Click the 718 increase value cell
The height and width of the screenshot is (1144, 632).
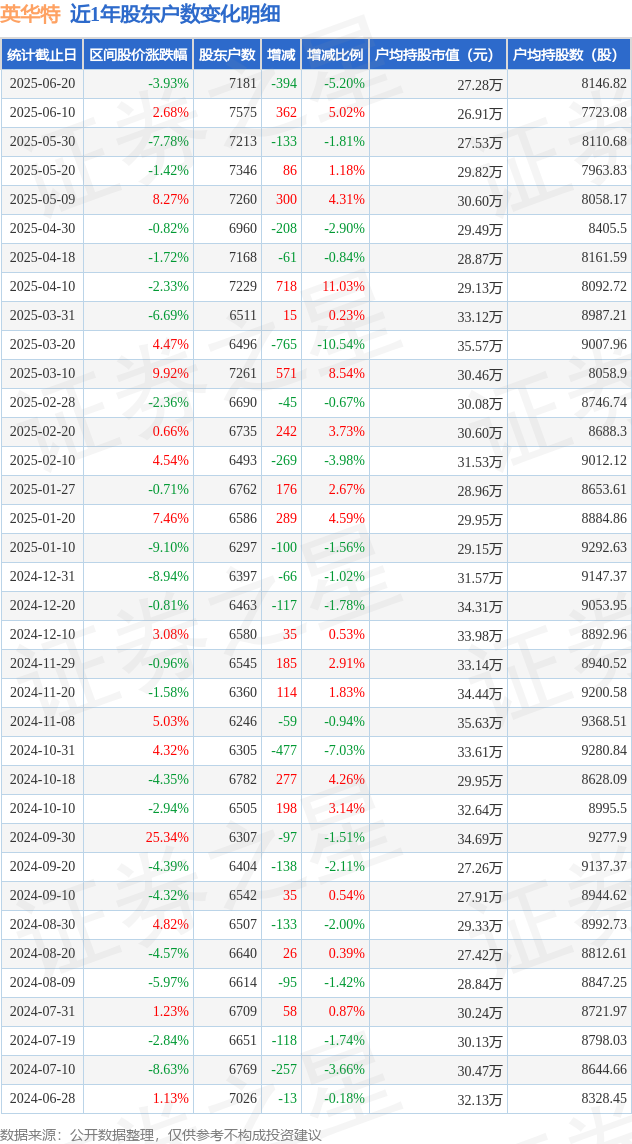pos(285,286)
